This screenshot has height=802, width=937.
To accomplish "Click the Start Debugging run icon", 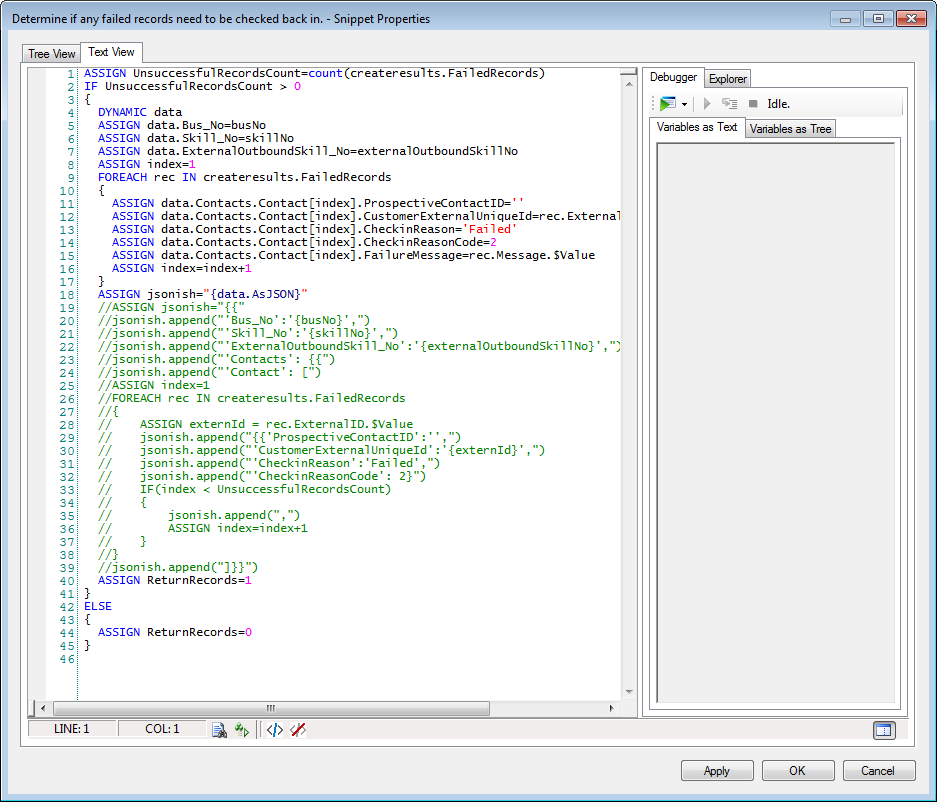I will (x=667, y=103).
